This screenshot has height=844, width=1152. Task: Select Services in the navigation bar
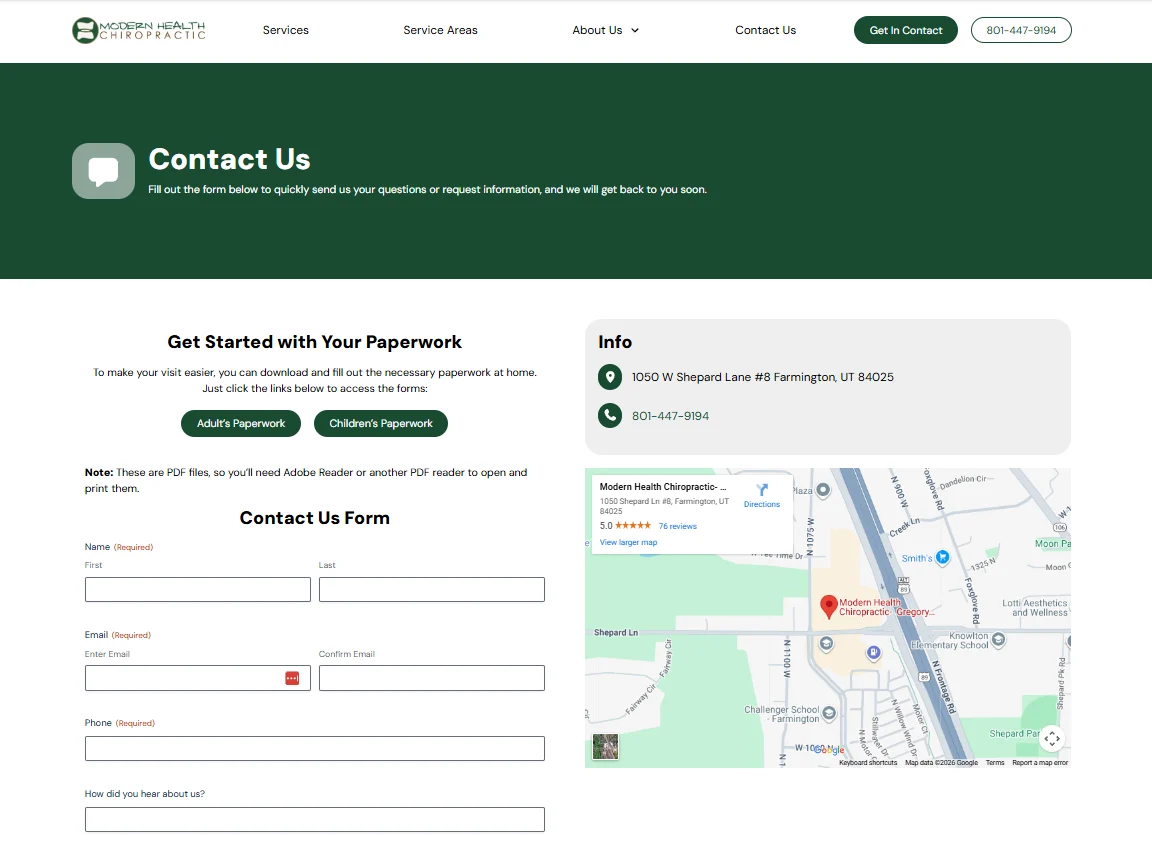point(285,30)
